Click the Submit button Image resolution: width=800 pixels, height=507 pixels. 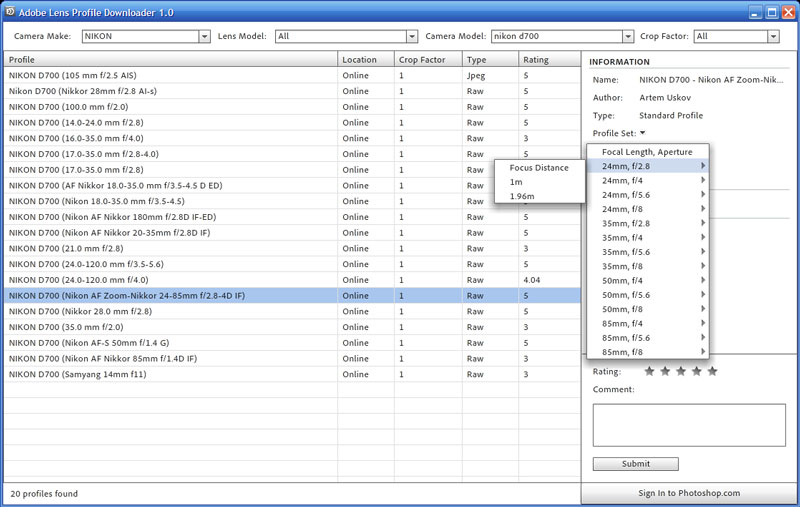point(636,464)
